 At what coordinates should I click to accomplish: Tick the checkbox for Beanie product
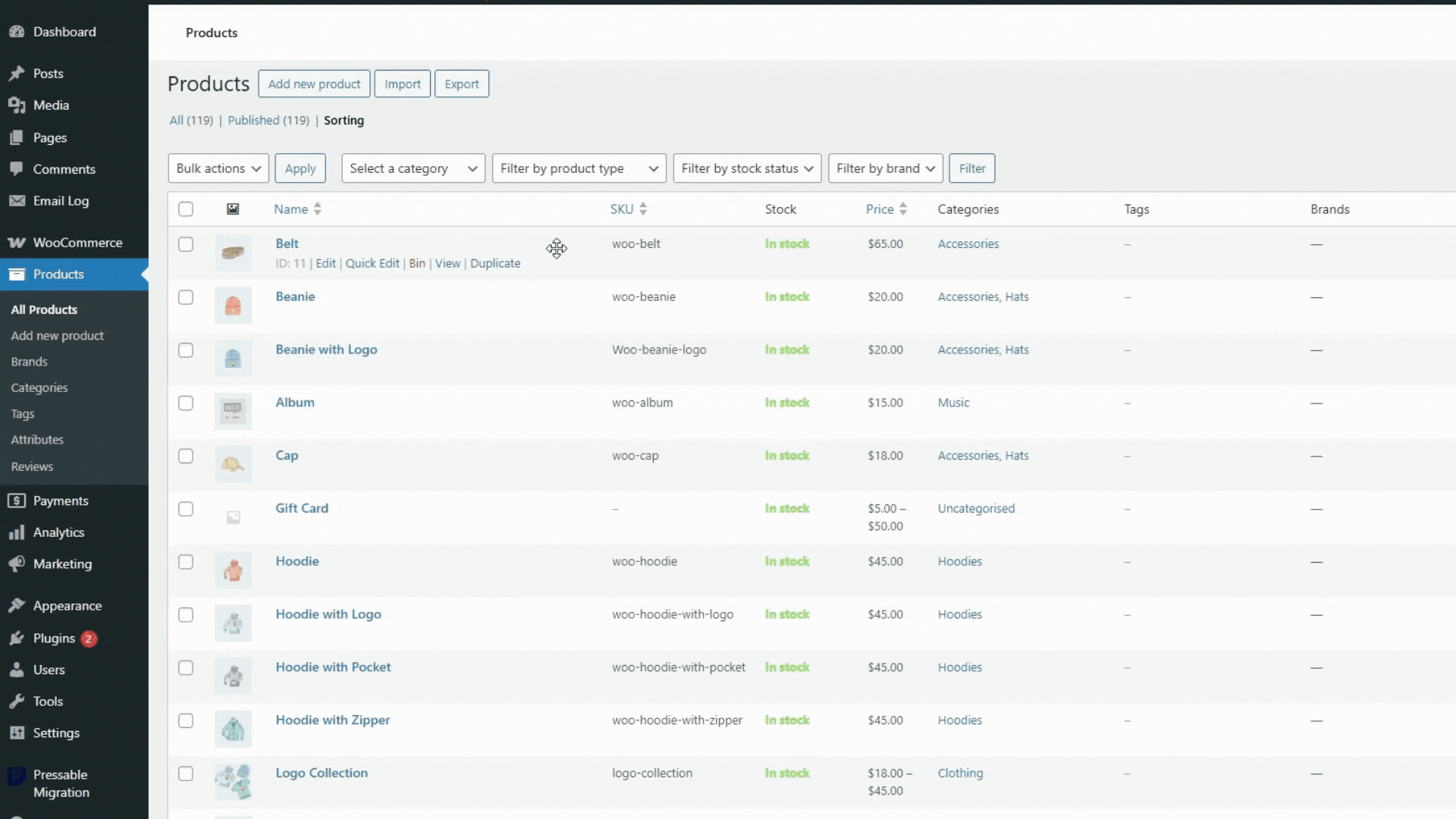[x=186, y=297]
